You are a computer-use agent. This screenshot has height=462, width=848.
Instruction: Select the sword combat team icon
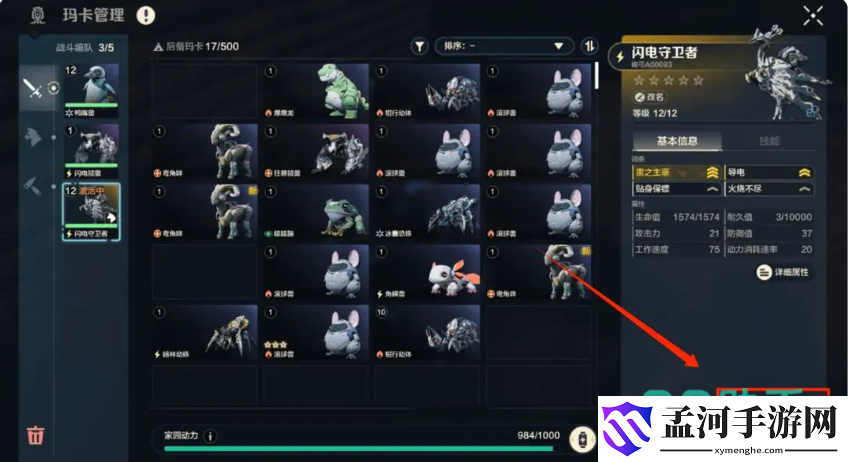tap(33, 88)
